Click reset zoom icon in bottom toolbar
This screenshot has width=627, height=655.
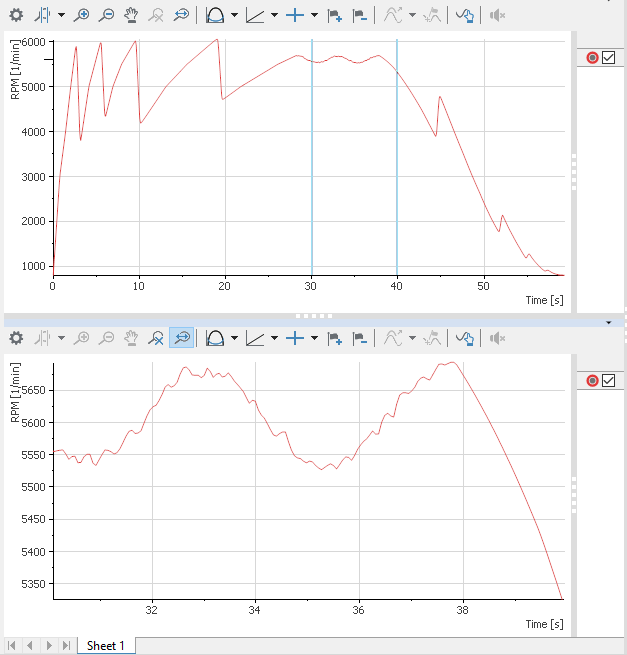point(156,338)
